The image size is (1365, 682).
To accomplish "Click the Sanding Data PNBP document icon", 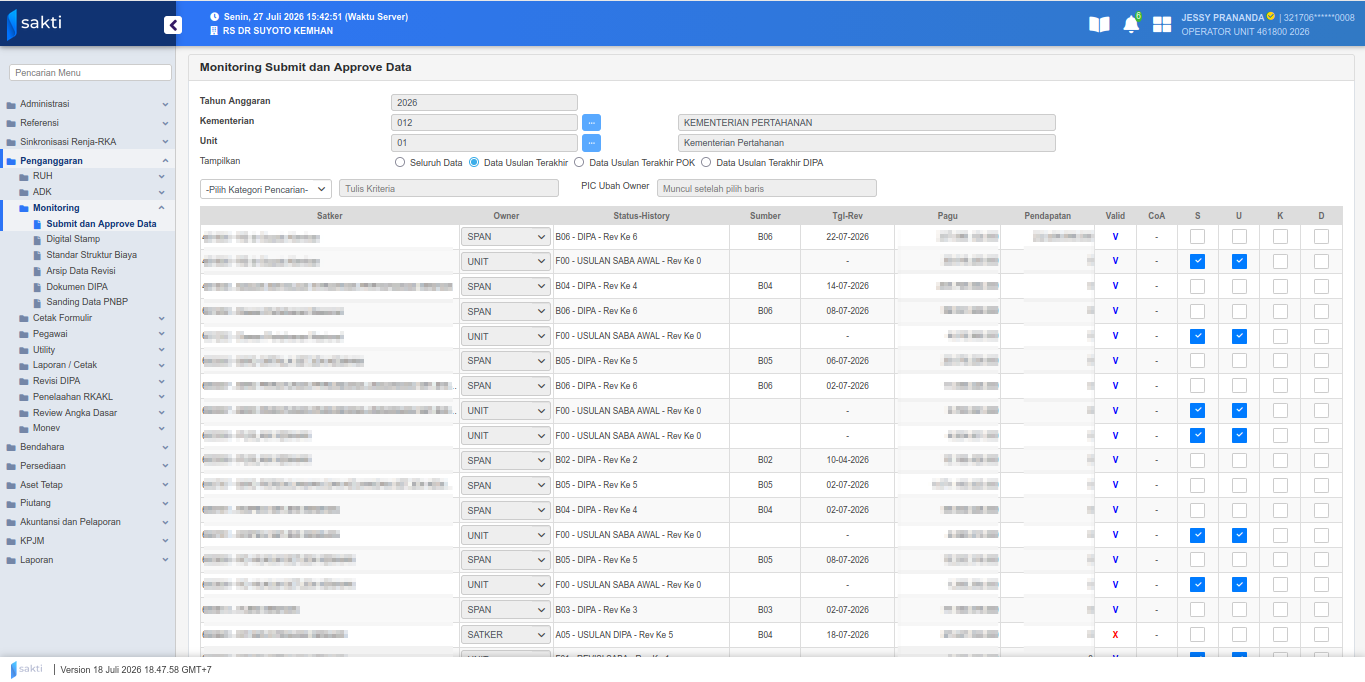I will [38, 302].
